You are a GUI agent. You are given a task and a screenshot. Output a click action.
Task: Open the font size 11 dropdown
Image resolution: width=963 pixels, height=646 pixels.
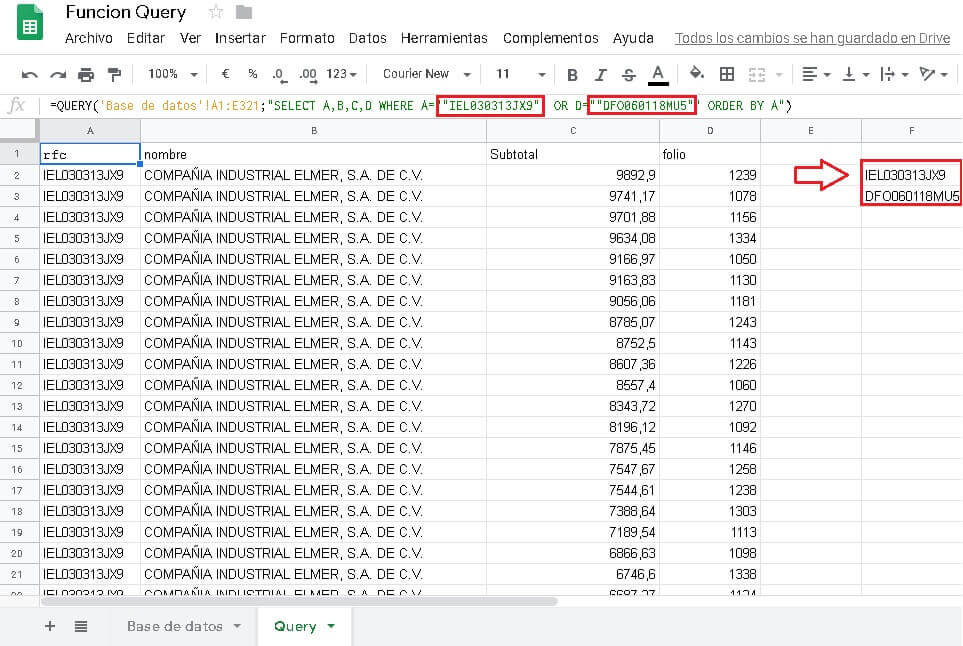tap(521, 74)
